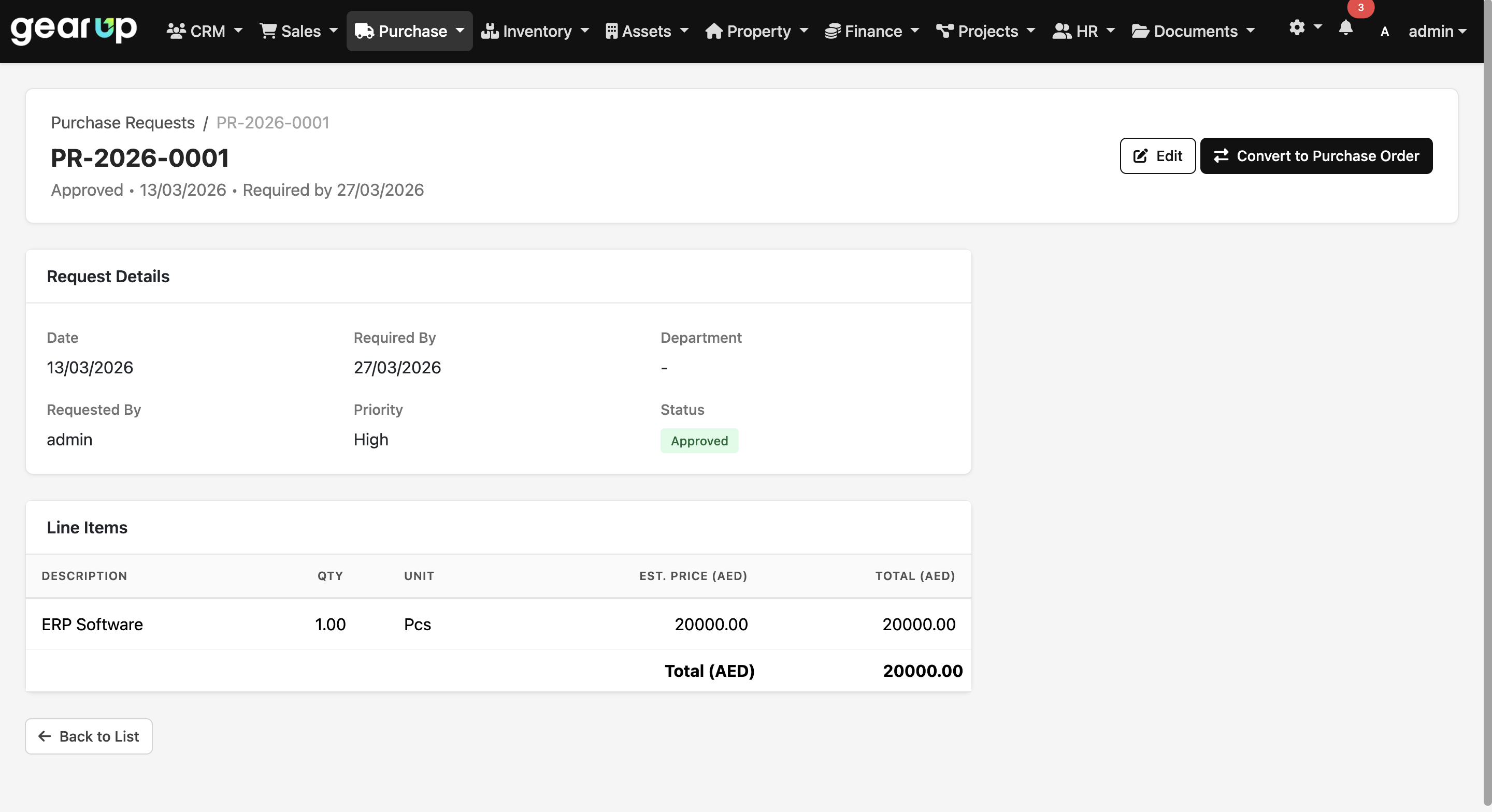Click the Documents folder icon
1492x812 pixels.
1140,31
